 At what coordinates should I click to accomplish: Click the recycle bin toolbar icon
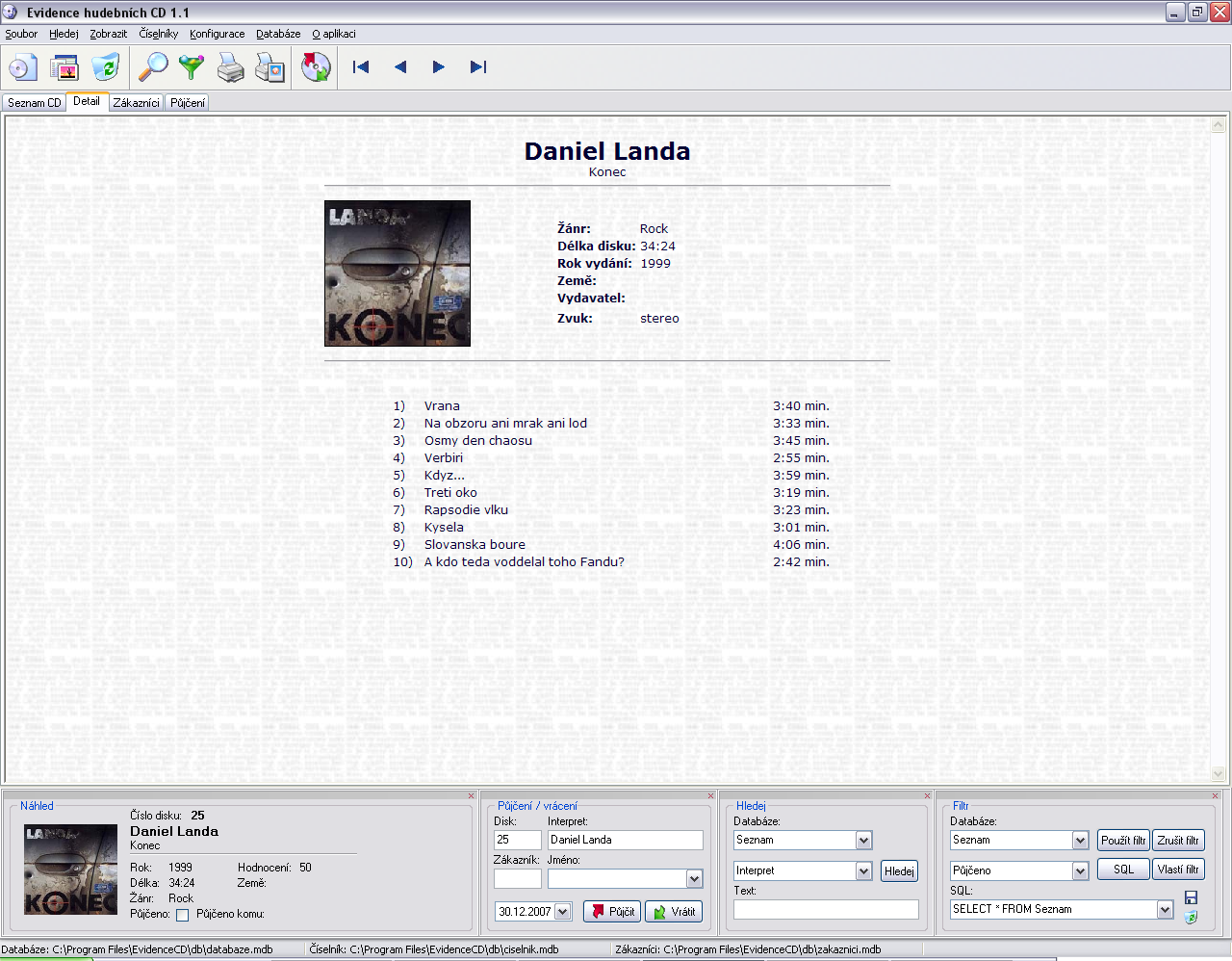pyautogui.click(x=105, y=67)
